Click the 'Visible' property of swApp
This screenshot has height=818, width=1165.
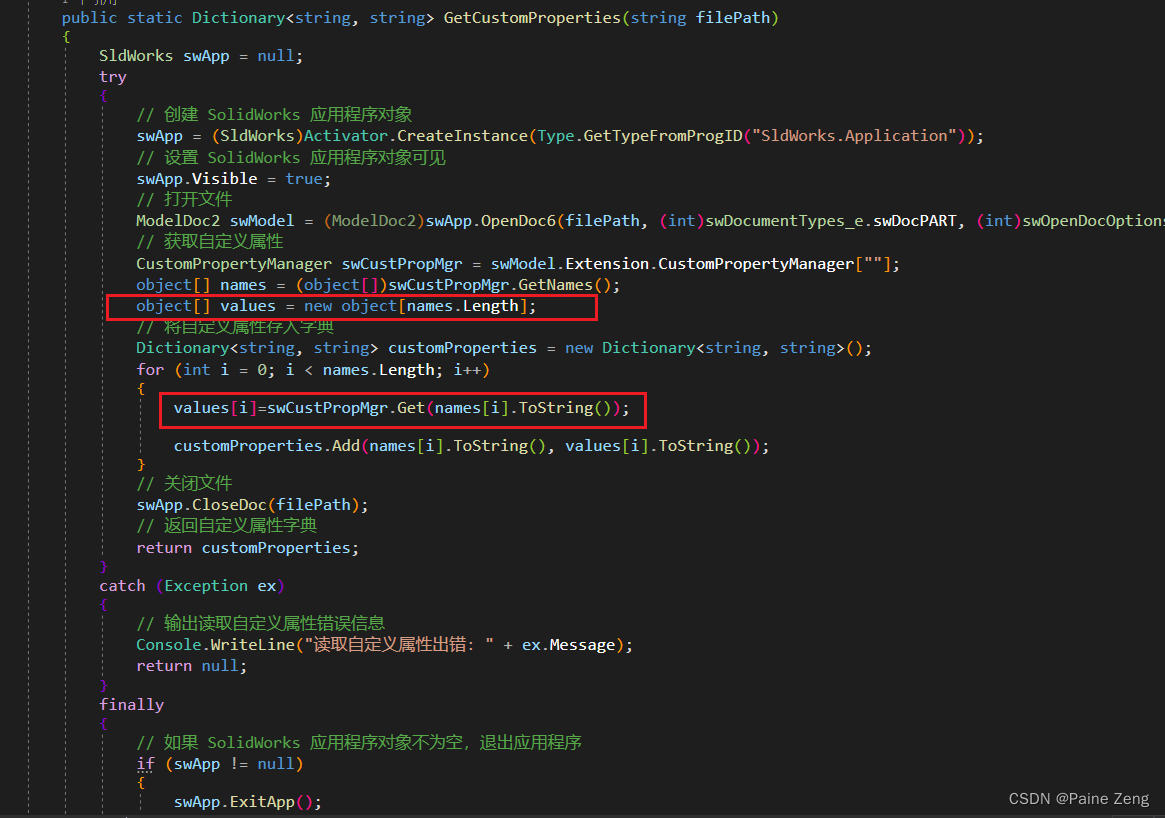pyautogui.click(x=224, y=179)
